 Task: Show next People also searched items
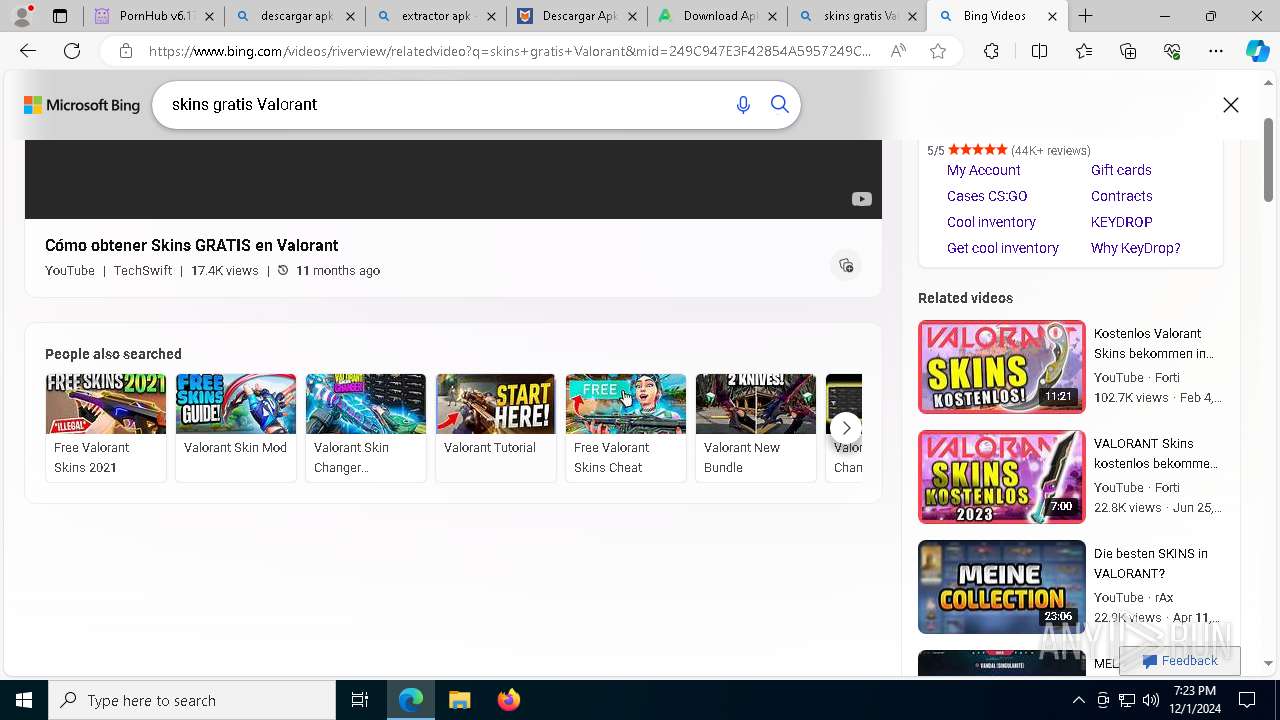click(x=846, y=428)
